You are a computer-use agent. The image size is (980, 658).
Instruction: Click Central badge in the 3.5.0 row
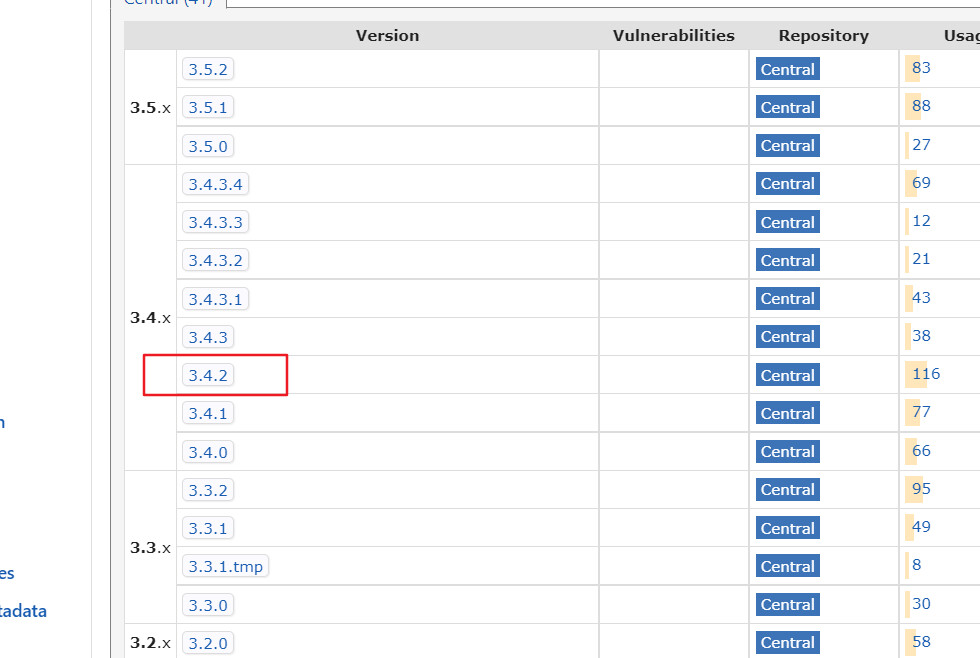coord(788,146)
